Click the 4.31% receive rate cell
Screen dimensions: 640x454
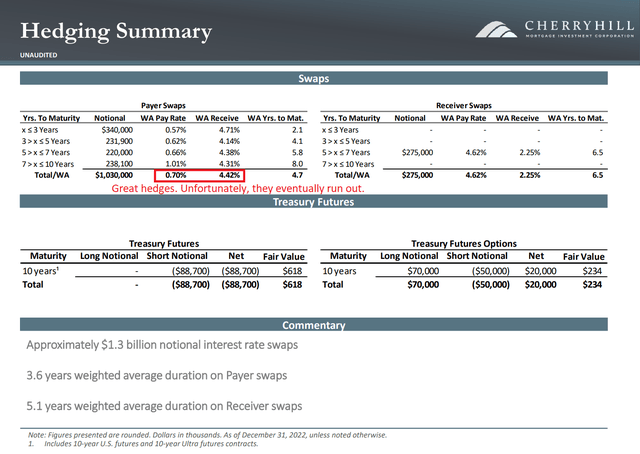click(229, 164)
